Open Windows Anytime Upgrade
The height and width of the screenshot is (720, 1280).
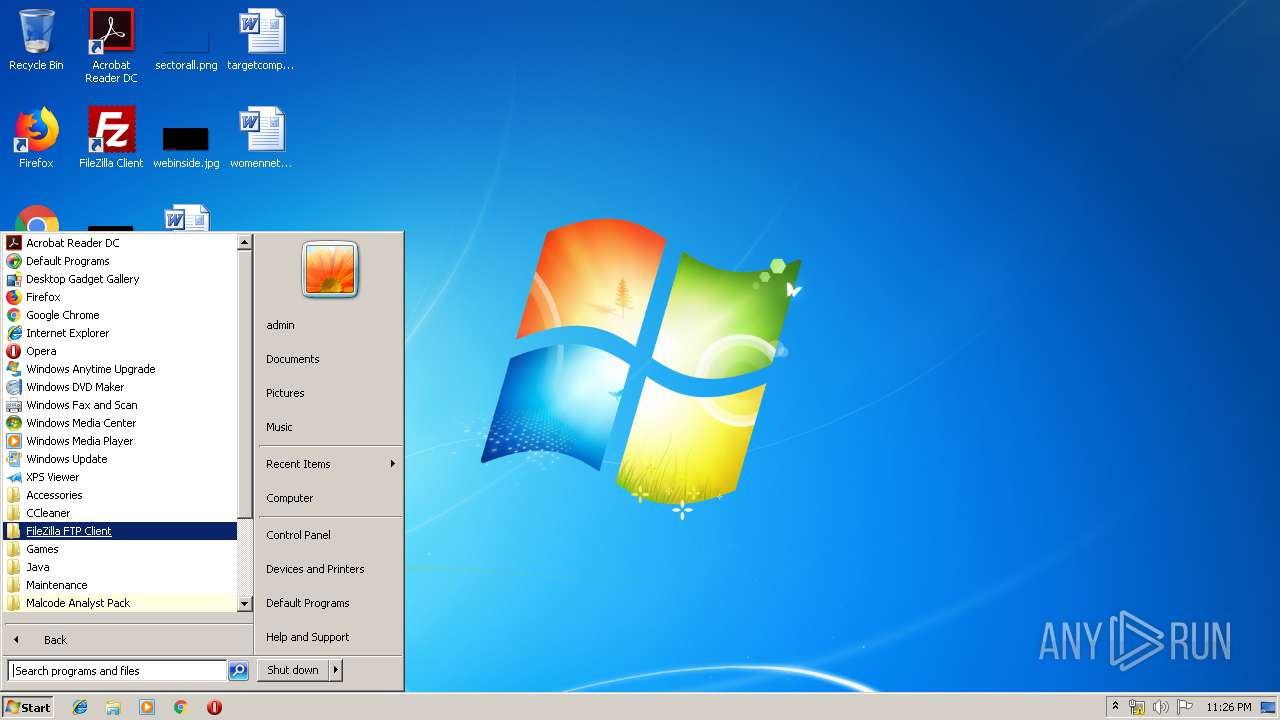[x=121, y=369]
